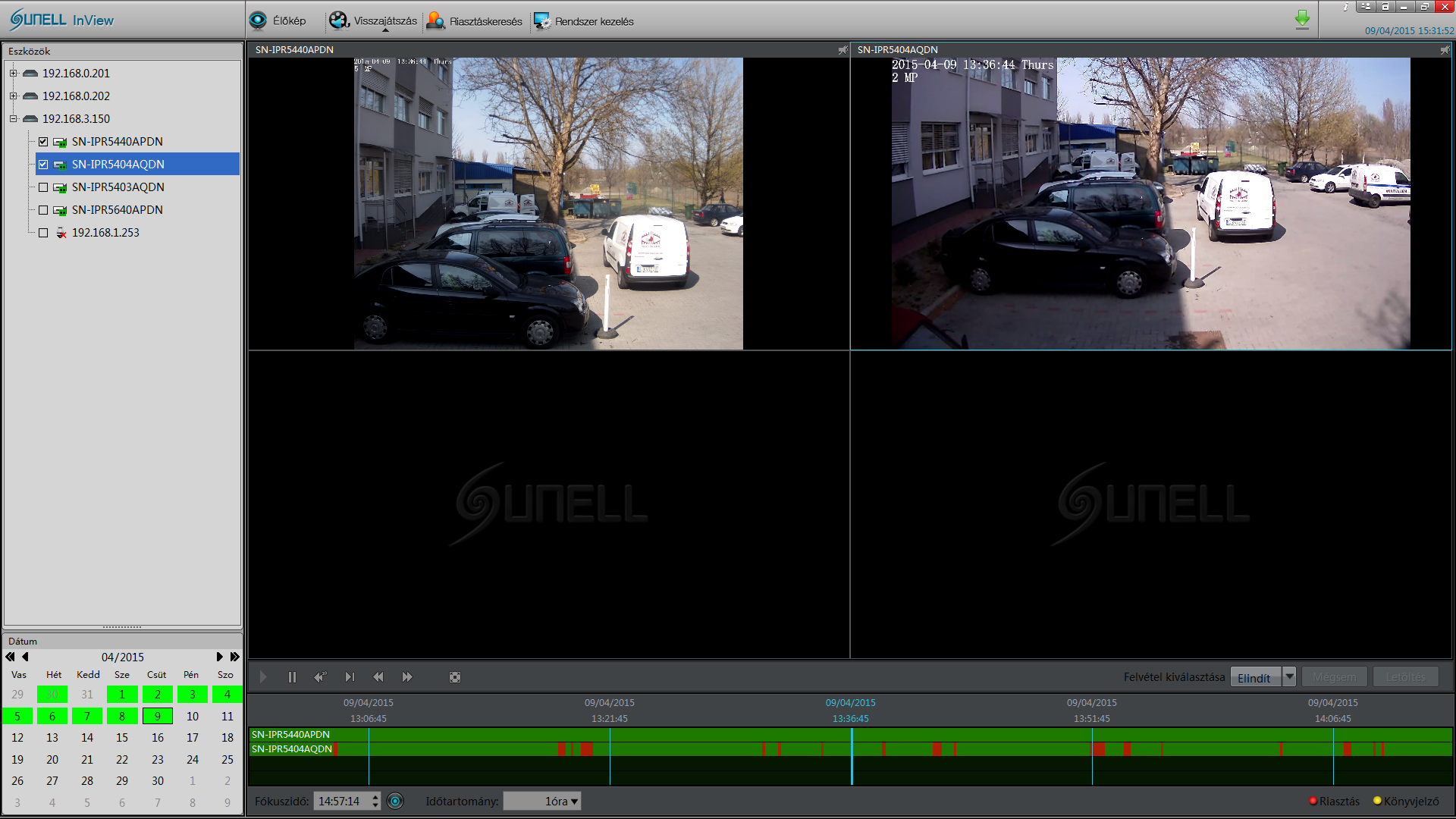This screenshot has height=819, width=1456.
Task: Click the 14:06:45 timeline label
Action: pyautogui.click(x=1333, y=719)
